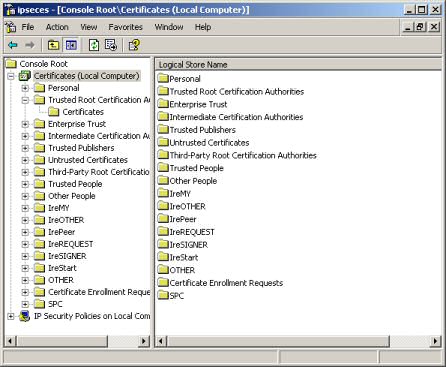Expand the IP Security Policies tree node
446x367 pixels.
point(11,316)
